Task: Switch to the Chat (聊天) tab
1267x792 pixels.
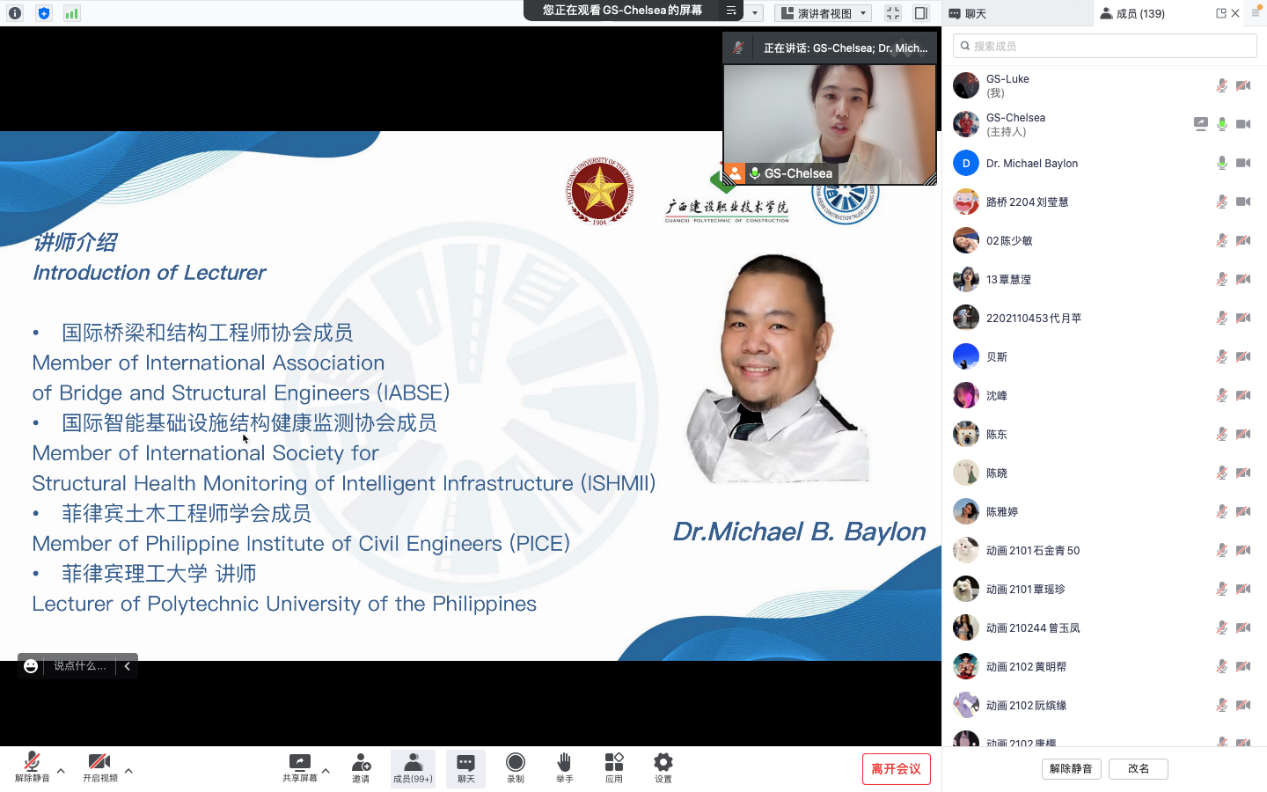Action: pos(1017,13)
